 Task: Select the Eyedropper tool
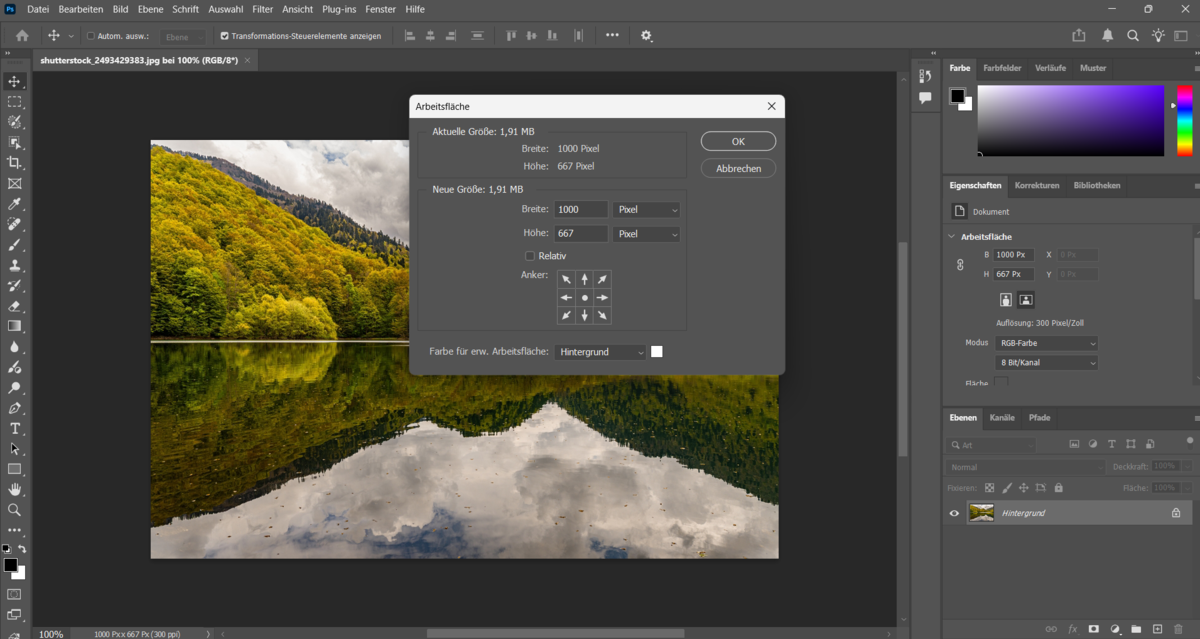[14, 204]
